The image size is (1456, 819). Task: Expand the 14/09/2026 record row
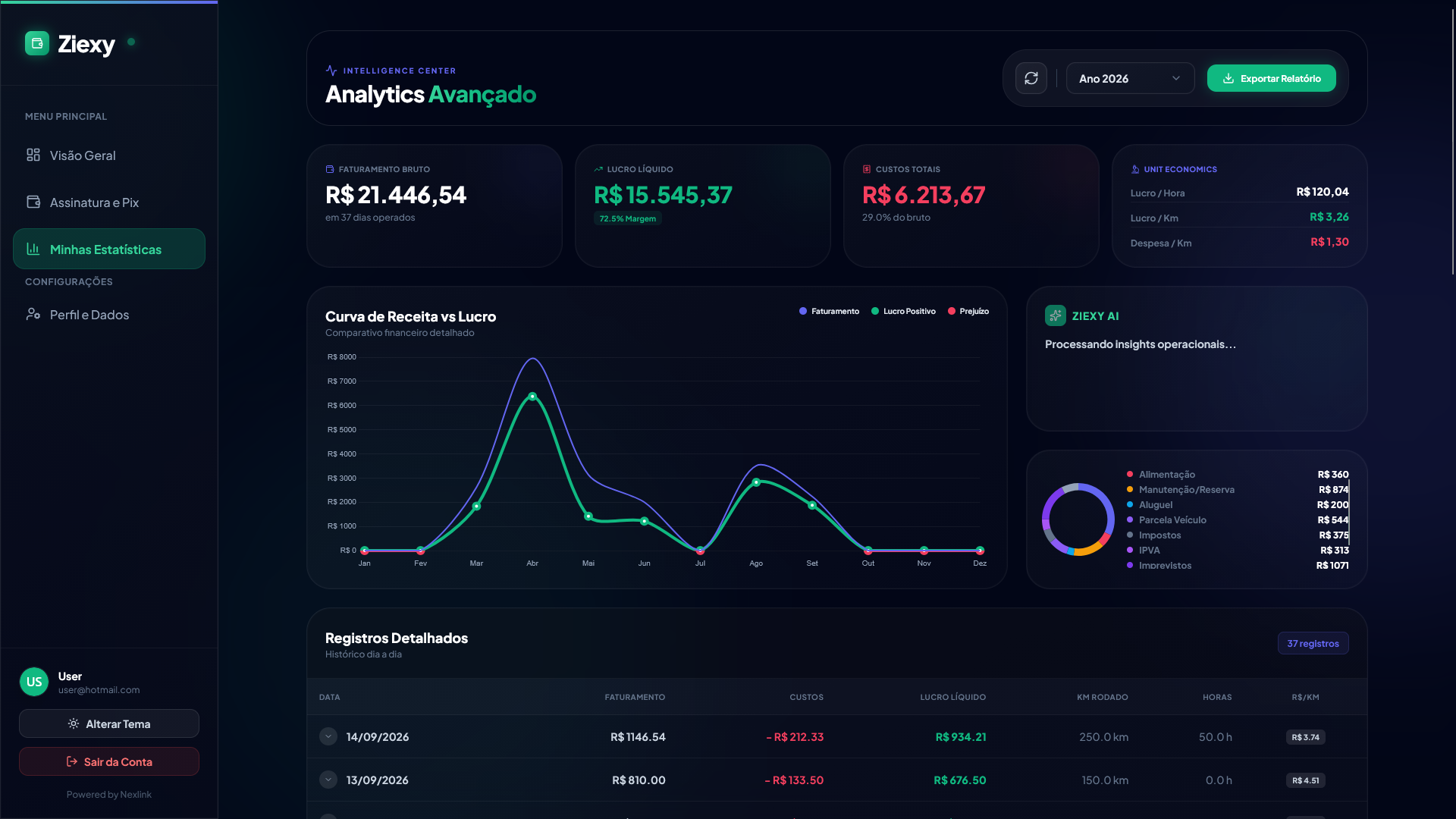(x=328, y=736)
